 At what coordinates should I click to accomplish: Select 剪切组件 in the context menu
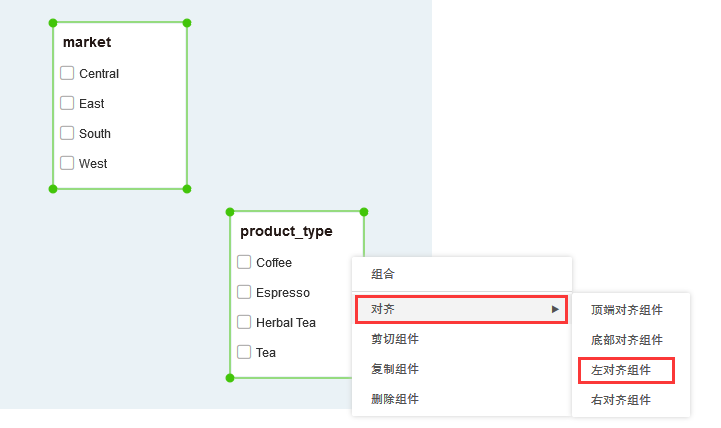click(395, 339)
